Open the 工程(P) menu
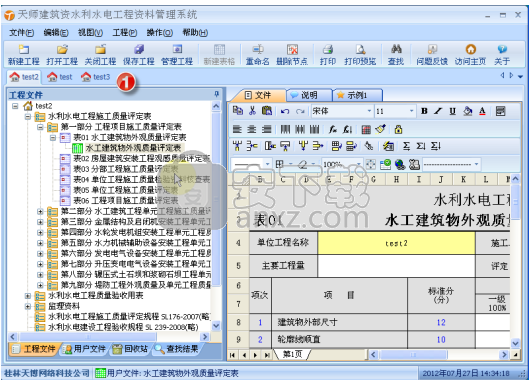 click(x=125, y=33)
